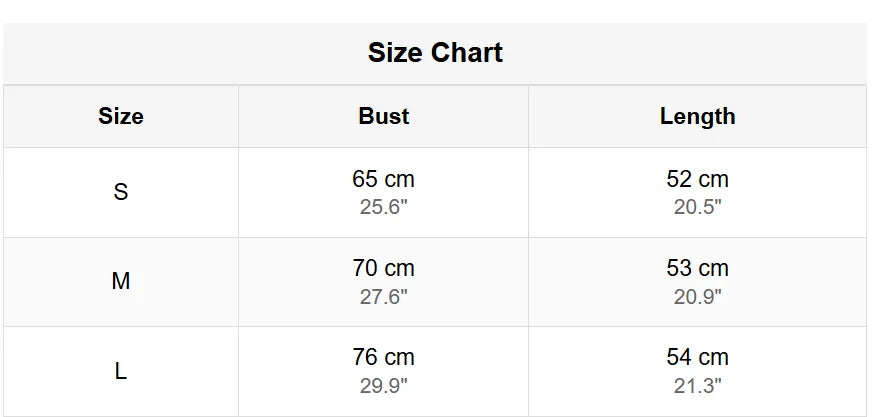Click the 76 cm bust value
The width and height of the screenshot is (890, 417).
[383, 358]
